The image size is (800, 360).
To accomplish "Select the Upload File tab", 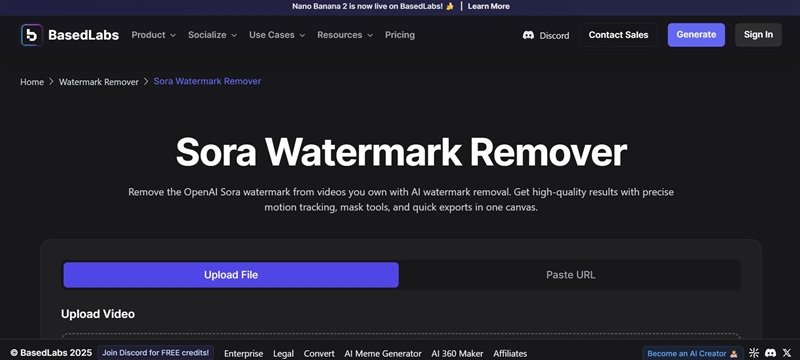I will point(231,275).
